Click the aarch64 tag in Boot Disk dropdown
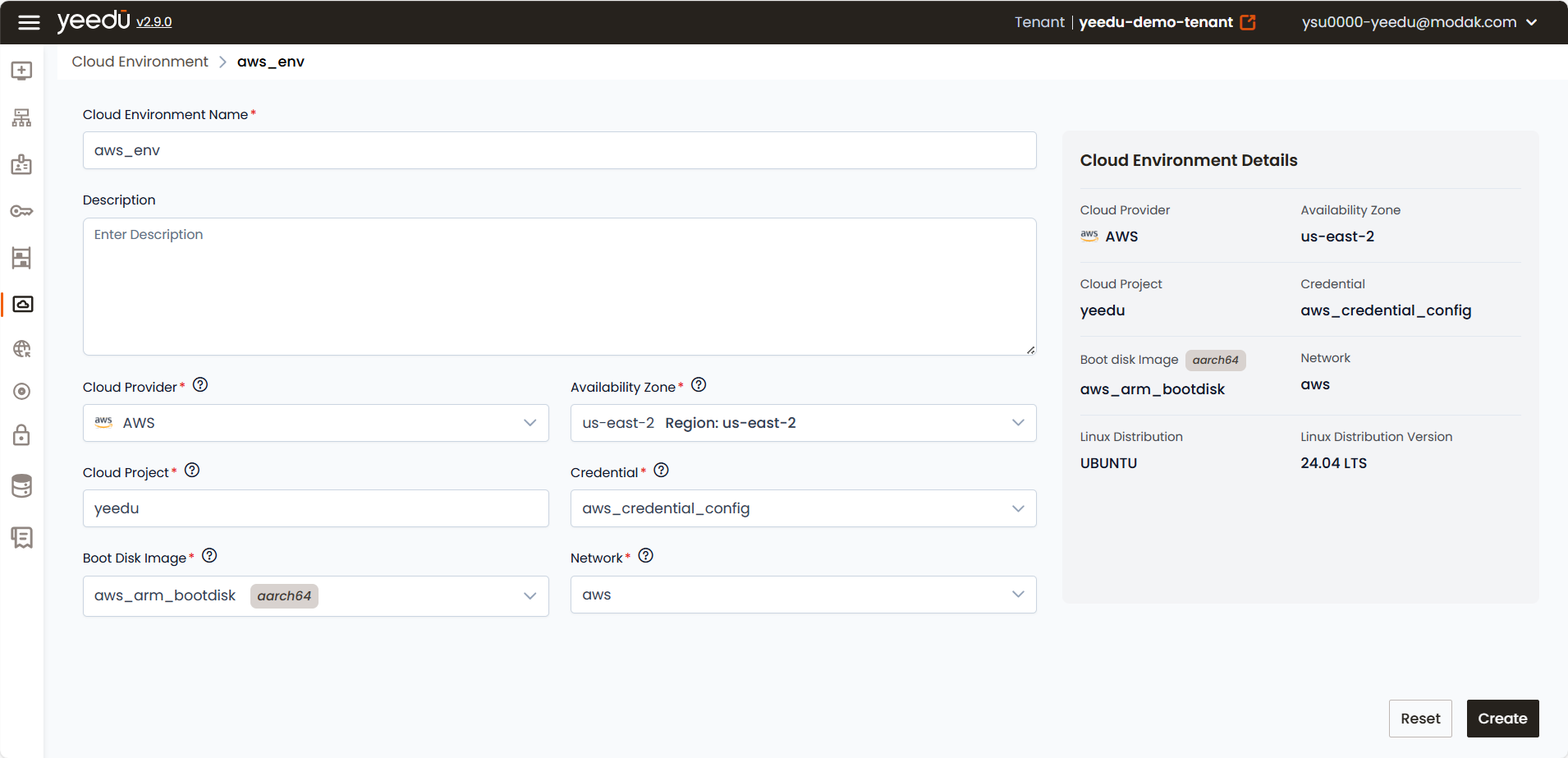Image resolution: width=1568 pixels, height=758 pixels. click(x=284, y=596)
